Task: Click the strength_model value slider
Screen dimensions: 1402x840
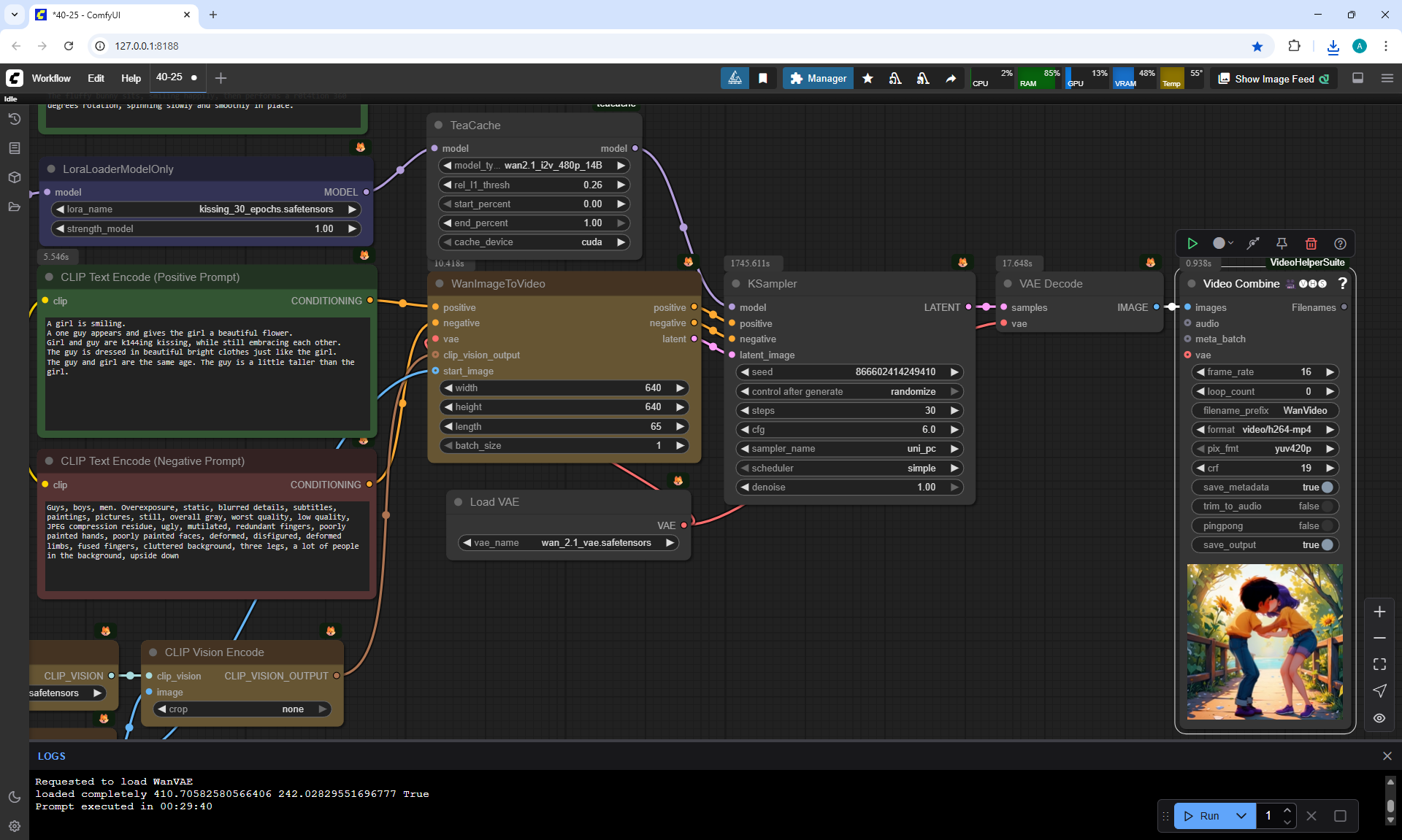Action: [x=207, y=229]
